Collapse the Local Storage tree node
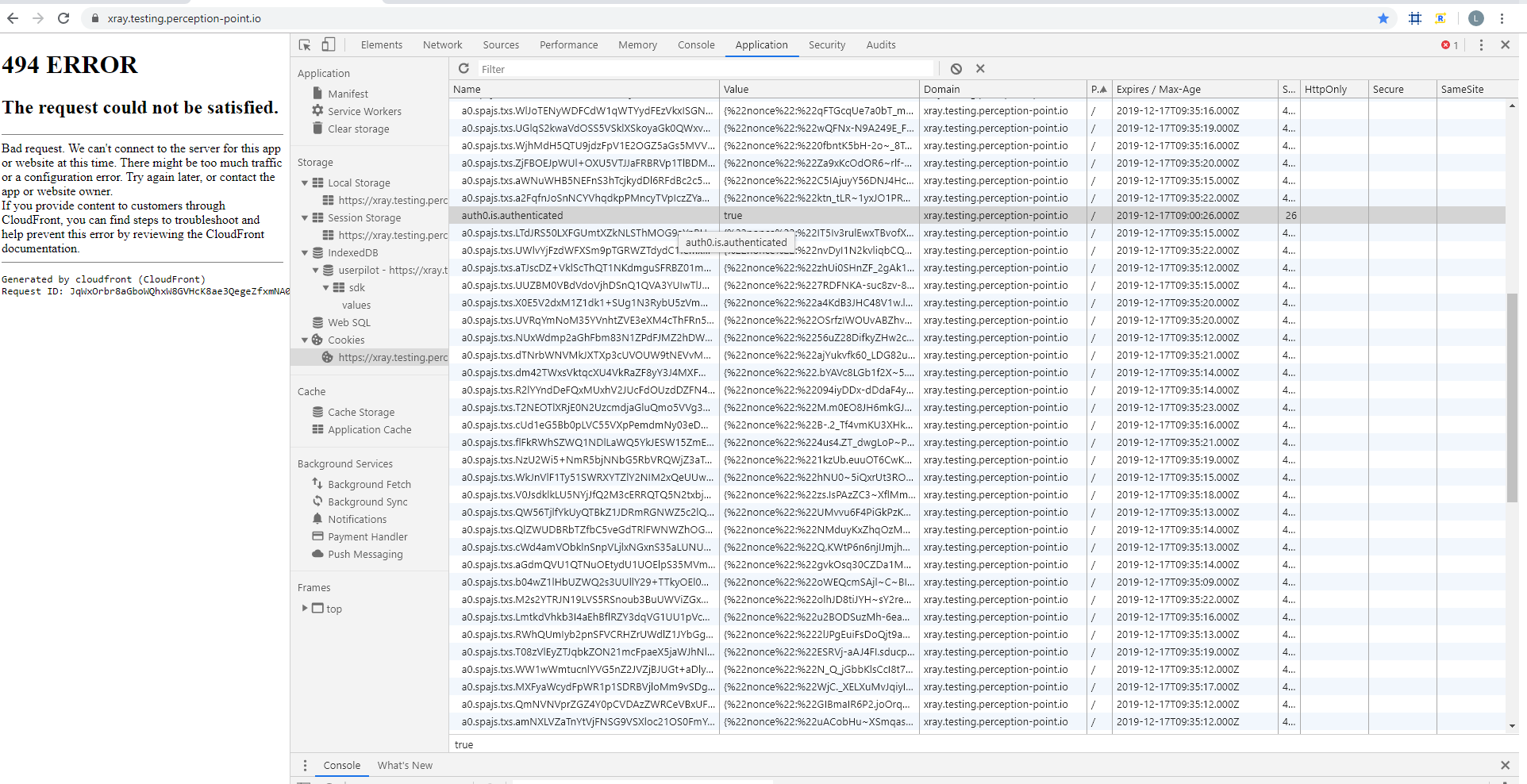Viewport: 1527px width, 784px height. coord(305,183)
